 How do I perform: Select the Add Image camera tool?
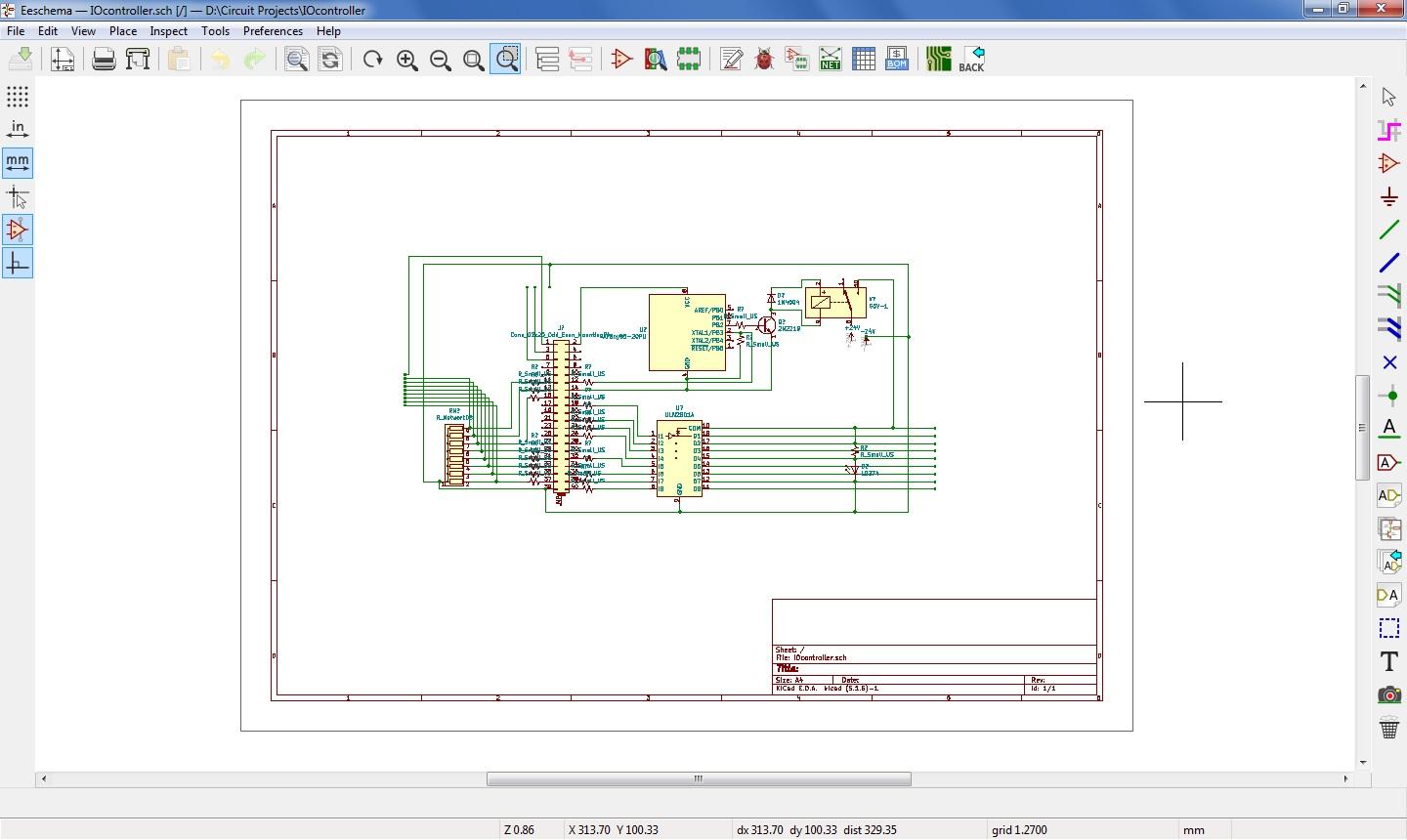point(1388,694)
